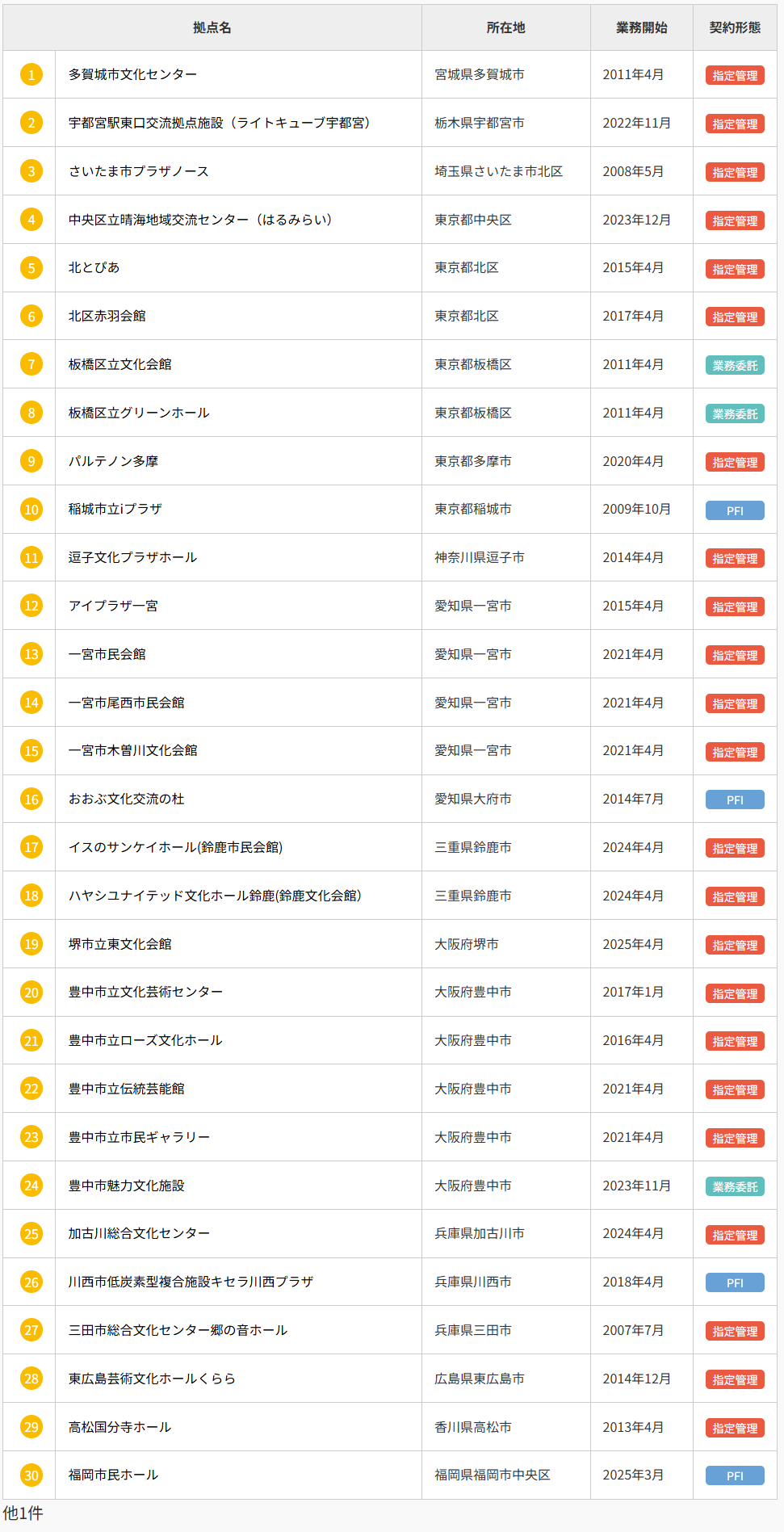This screenshot has height=1532, width=784.
Task: Expand the 他1件 remaining items text
Action: 23,1513
